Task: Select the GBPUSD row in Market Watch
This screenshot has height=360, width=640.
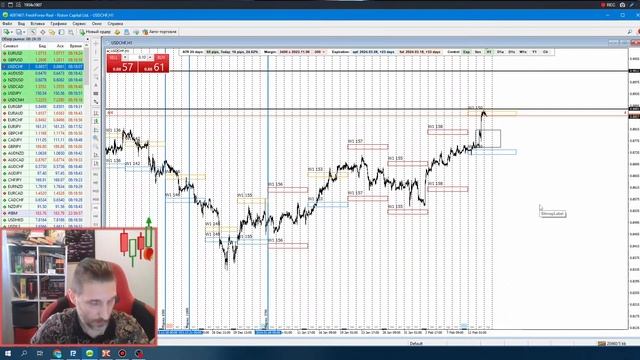Action: tap(42, 60)
